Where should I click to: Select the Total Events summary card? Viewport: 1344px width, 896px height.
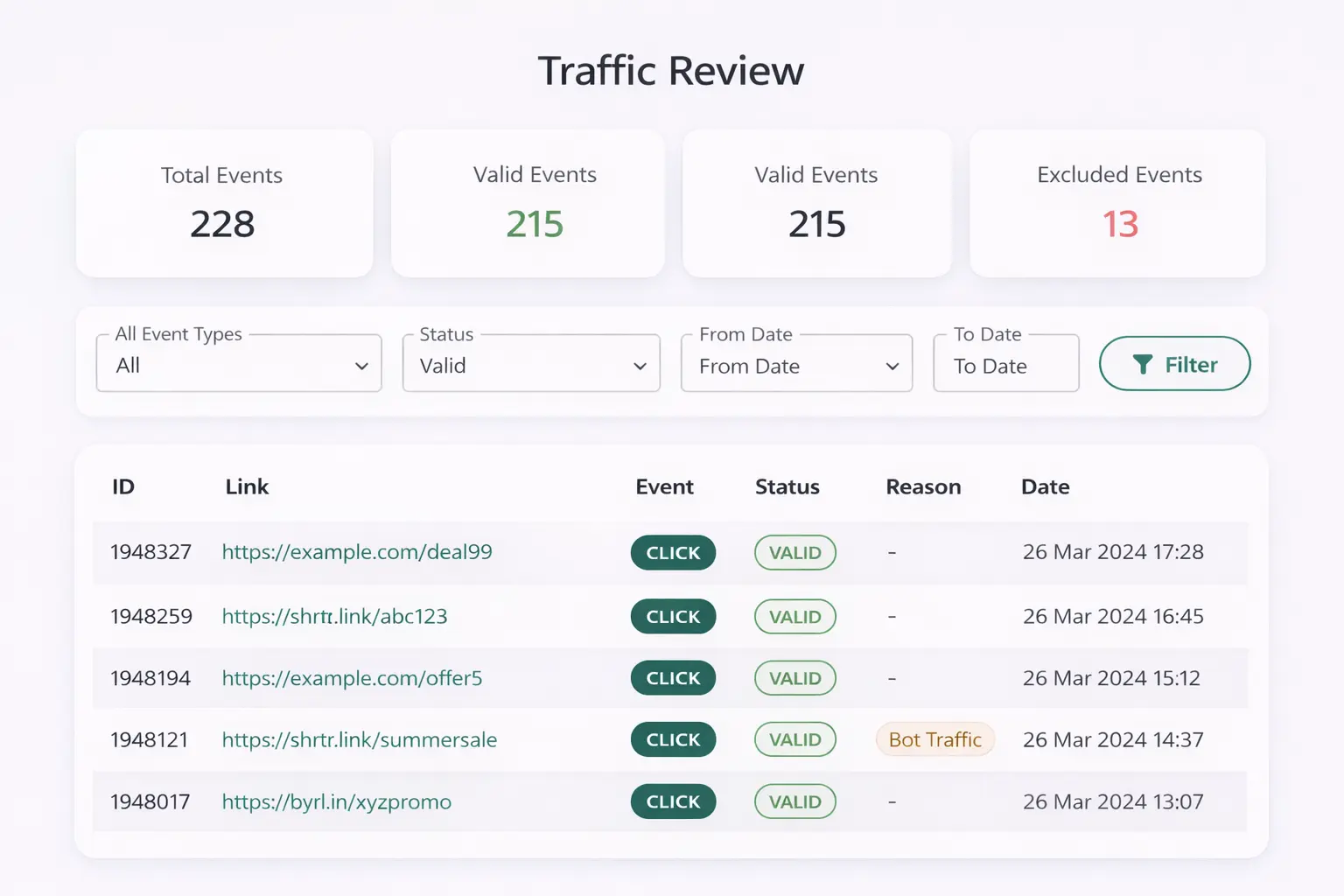tap(224, 203)
